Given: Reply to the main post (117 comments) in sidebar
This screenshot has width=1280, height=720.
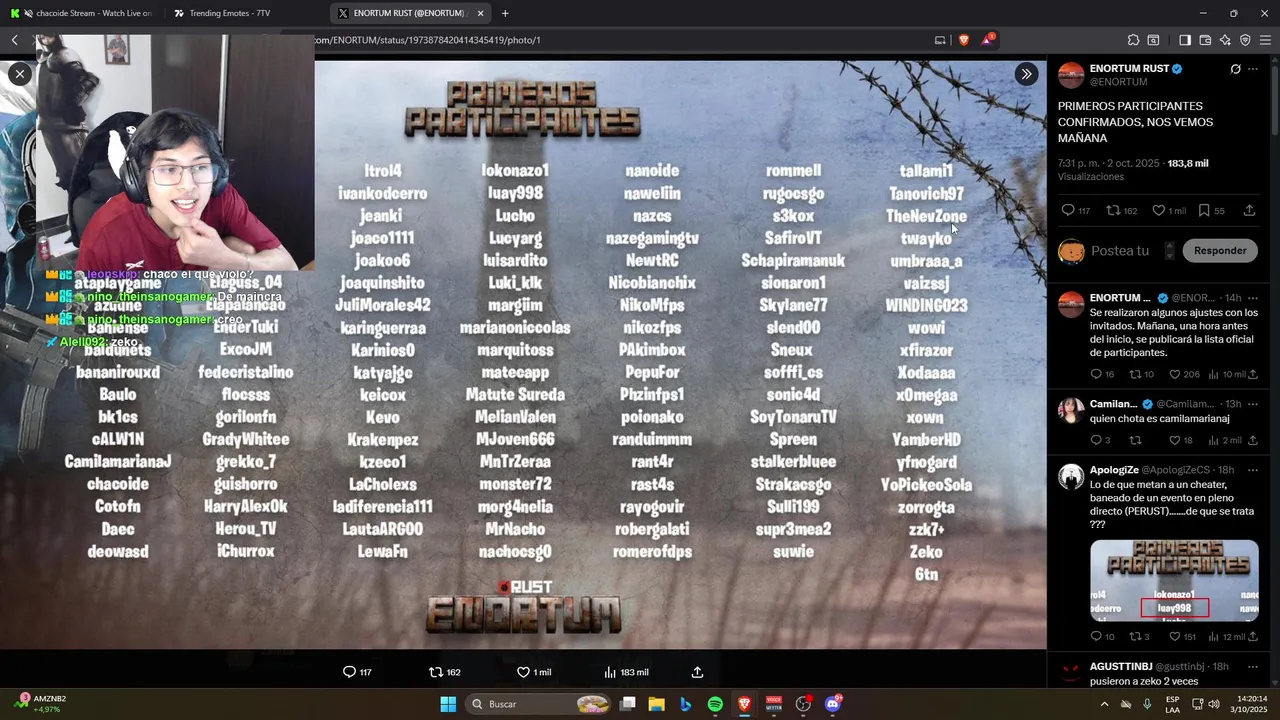Looking at the screenshot, I should pyautogui.click(x=1075, y=211).
